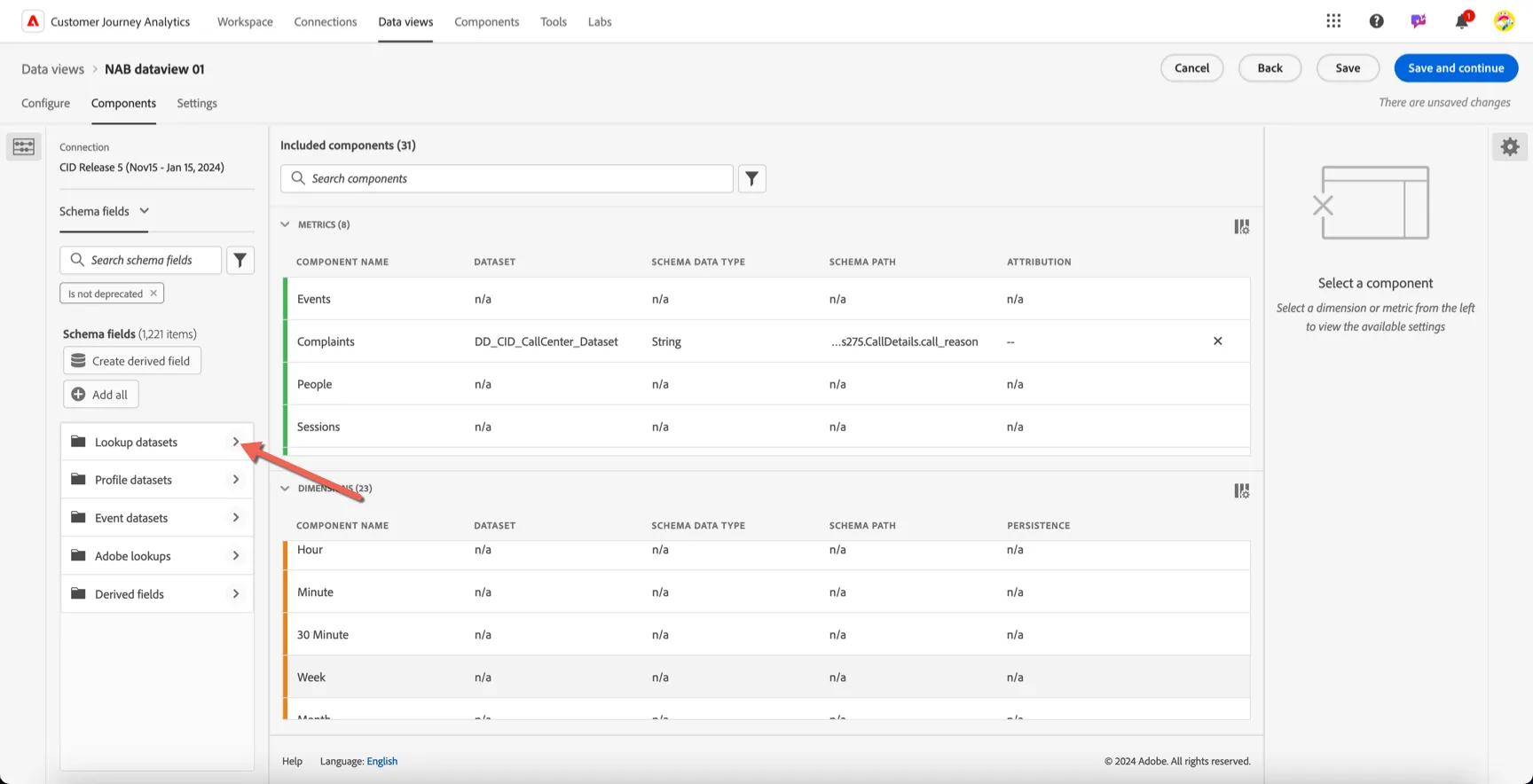Click the Add all button
The image size is (1533, 784).
[101, 395]
